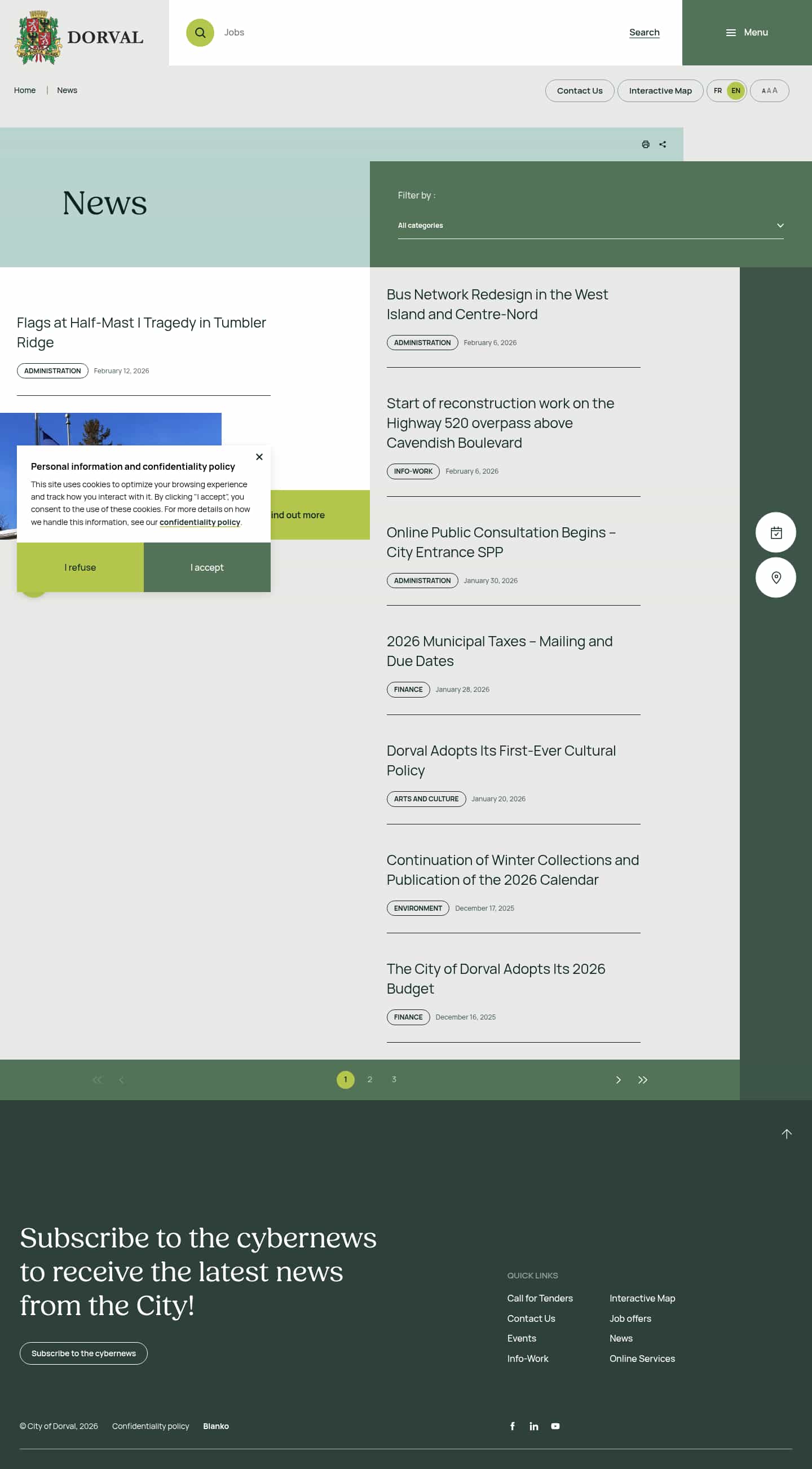Click the share page icon
This screenshot has height=1469, width=812.
click(x=663, y=144)
